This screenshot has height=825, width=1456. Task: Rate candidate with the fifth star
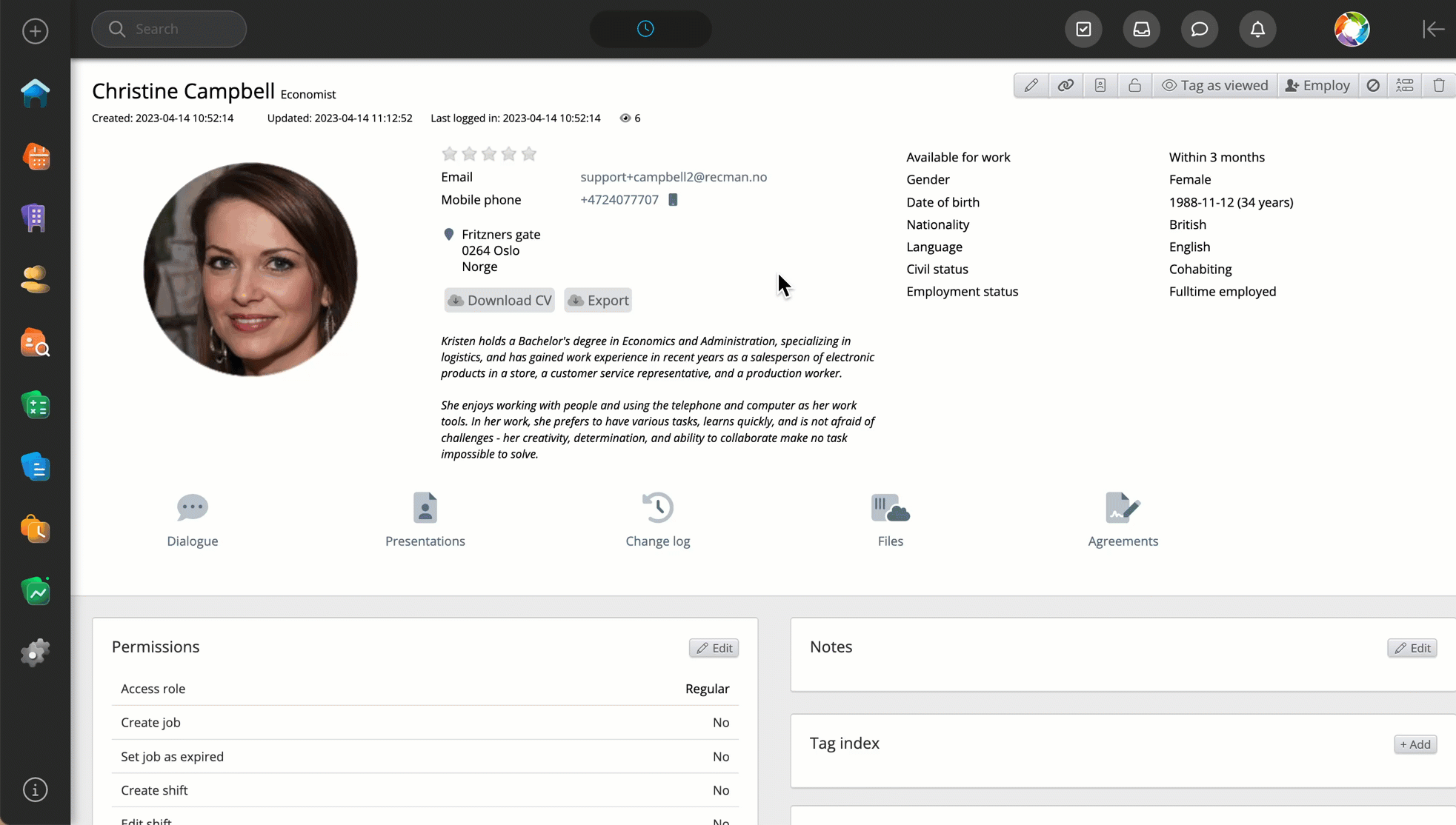(x=528, y=154)
